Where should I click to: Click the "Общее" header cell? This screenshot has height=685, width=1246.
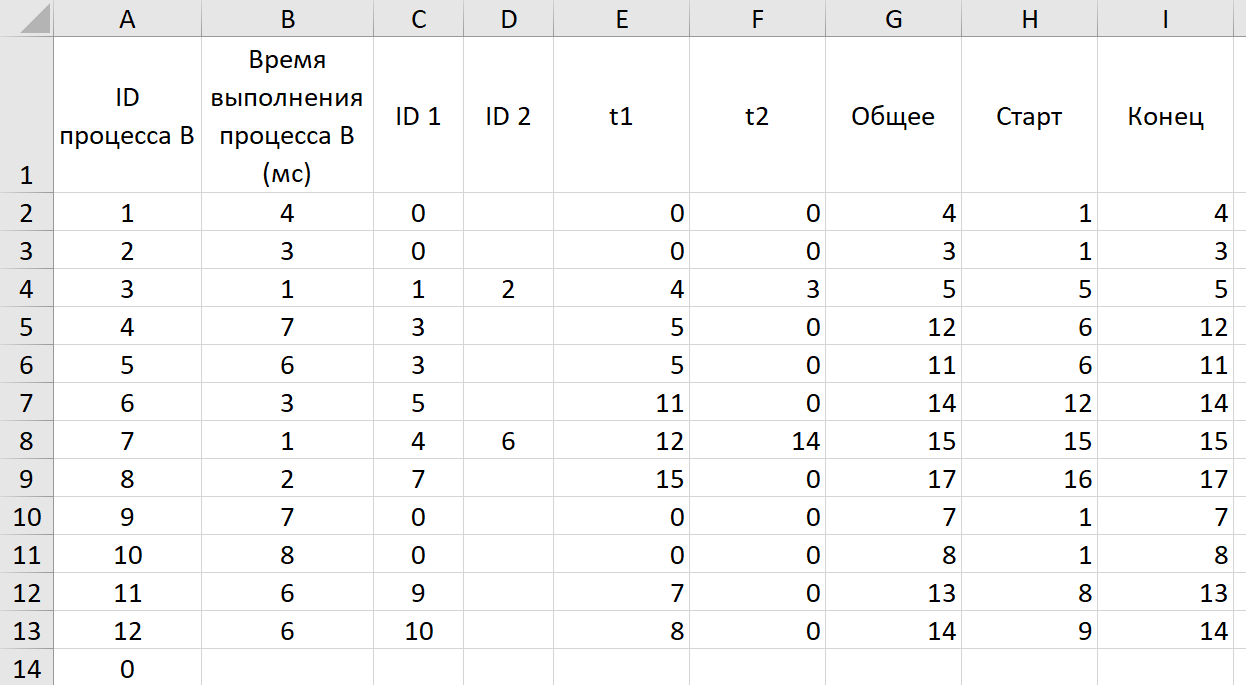coord(893,116)
